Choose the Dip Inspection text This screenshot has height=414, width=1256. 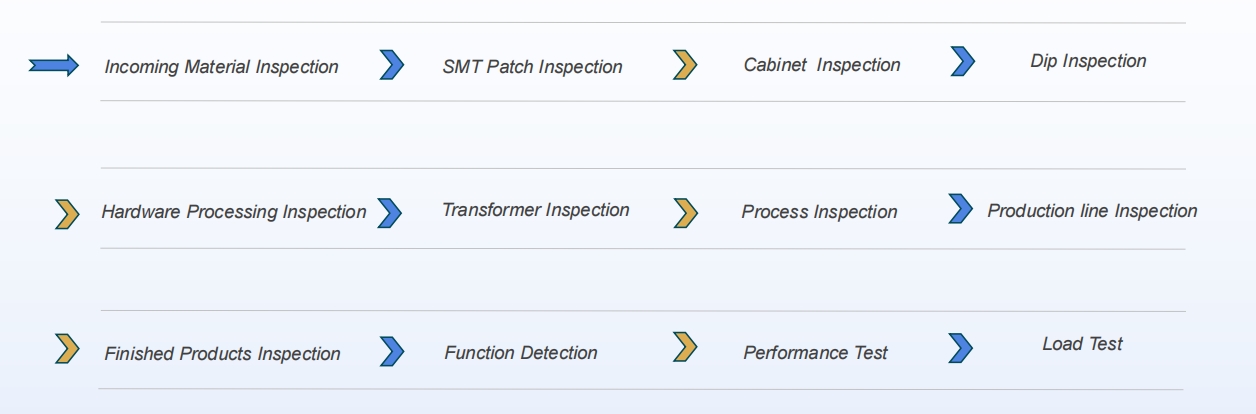point(1088,61)
